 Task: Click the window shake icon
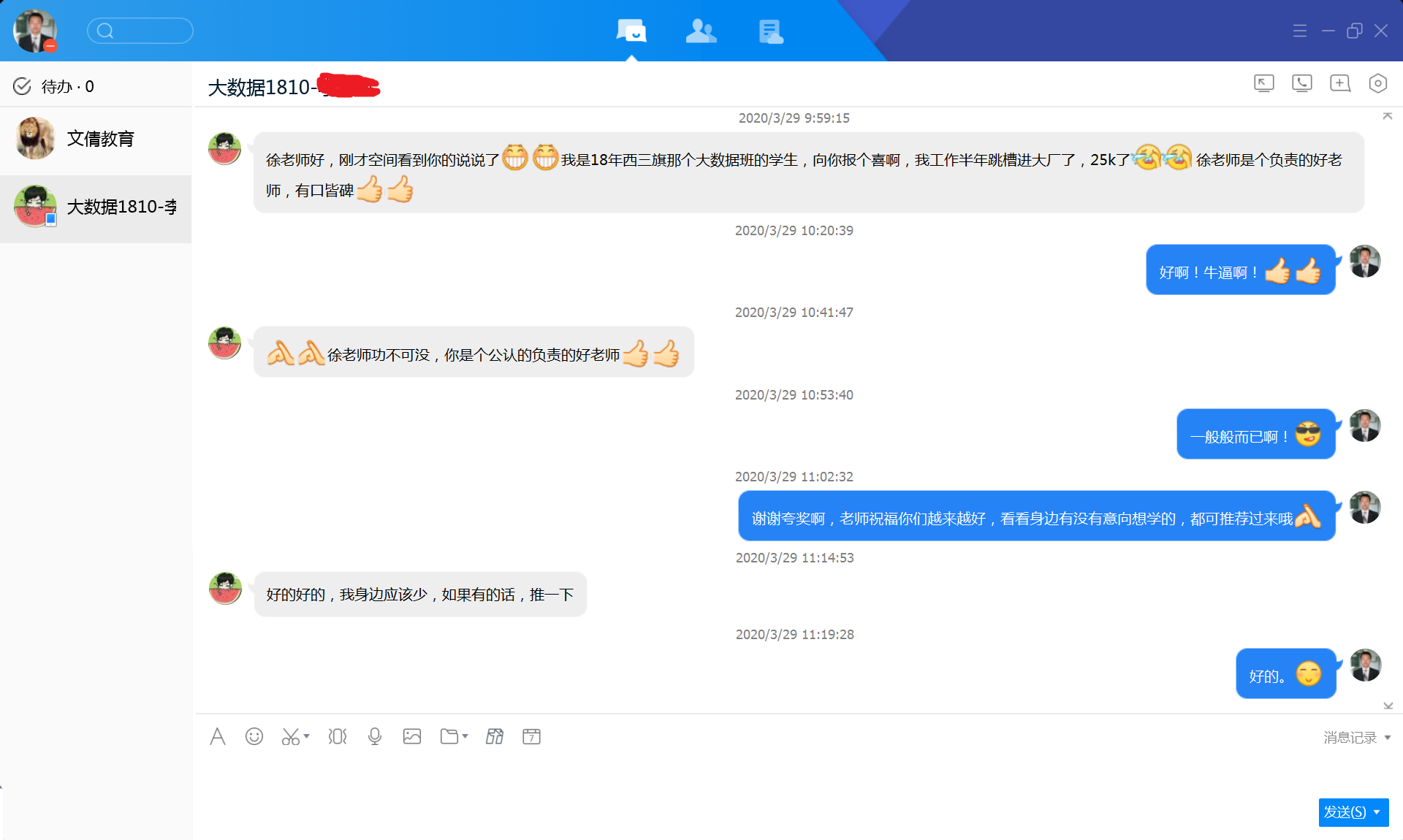click(x=338, y=736)
